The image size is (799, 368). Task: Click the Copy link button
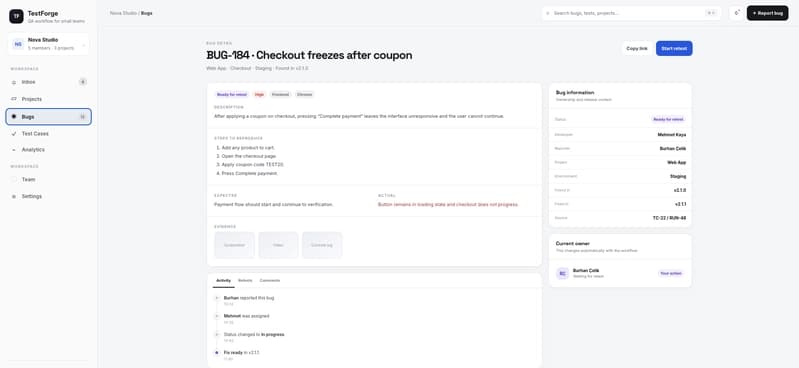637,48
